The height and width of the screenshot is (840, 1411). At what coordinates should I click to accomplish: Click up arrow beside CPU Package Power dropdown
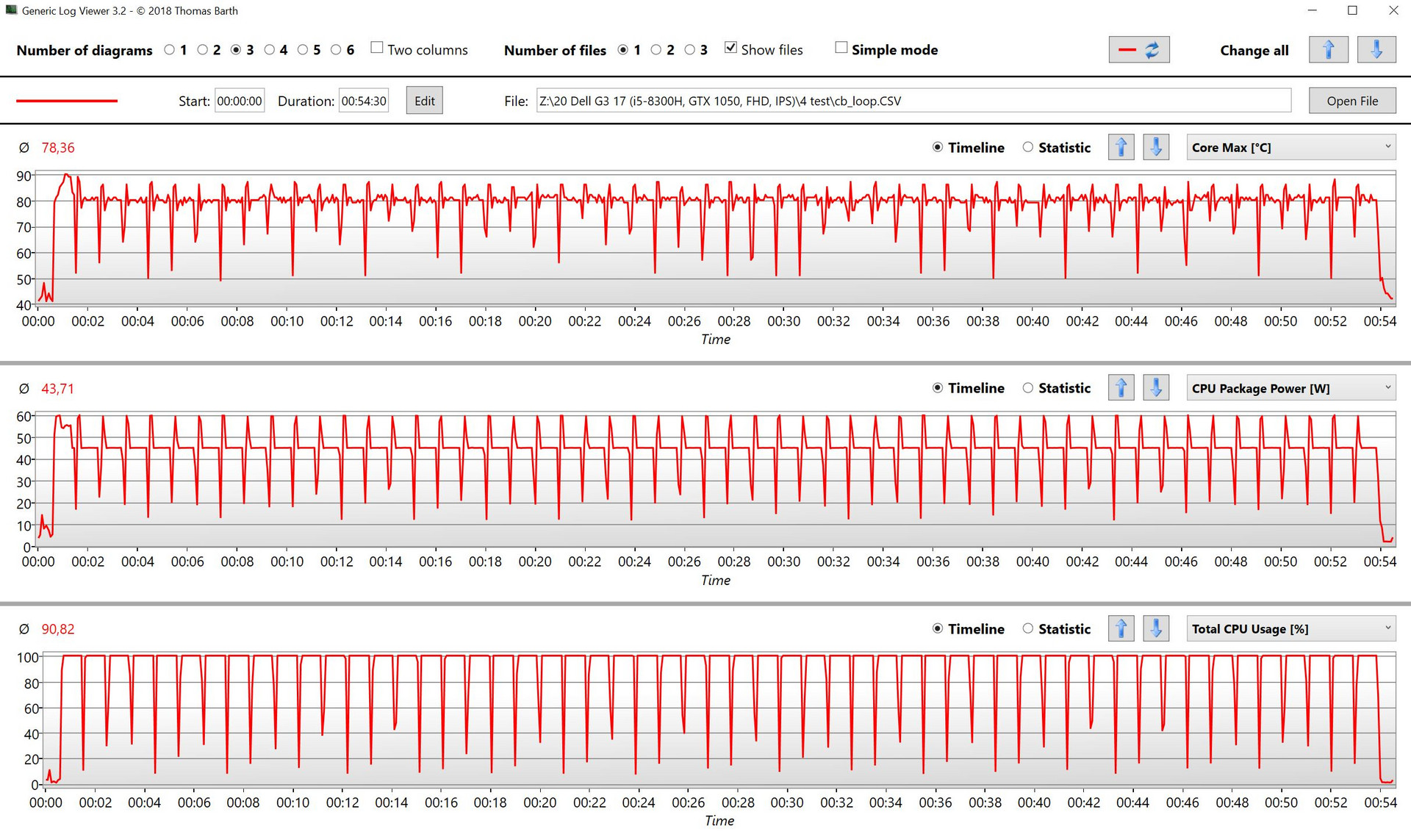pyautogui.click(x=1121, y=388)
